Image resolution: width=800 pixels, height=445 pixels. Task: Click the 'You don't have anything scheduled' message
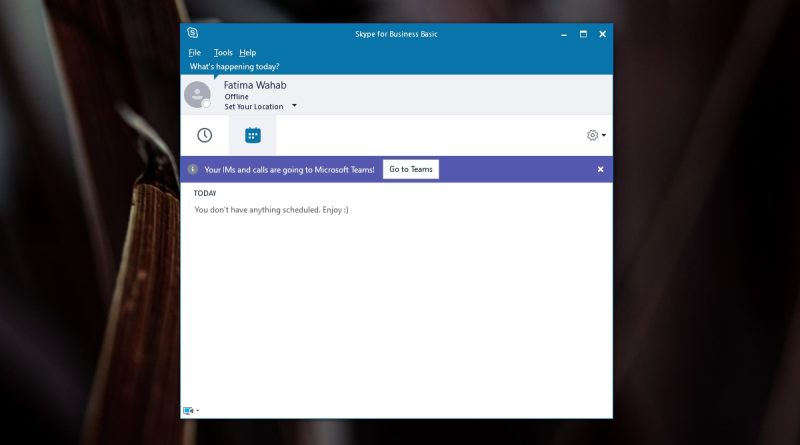pos(271,210)
